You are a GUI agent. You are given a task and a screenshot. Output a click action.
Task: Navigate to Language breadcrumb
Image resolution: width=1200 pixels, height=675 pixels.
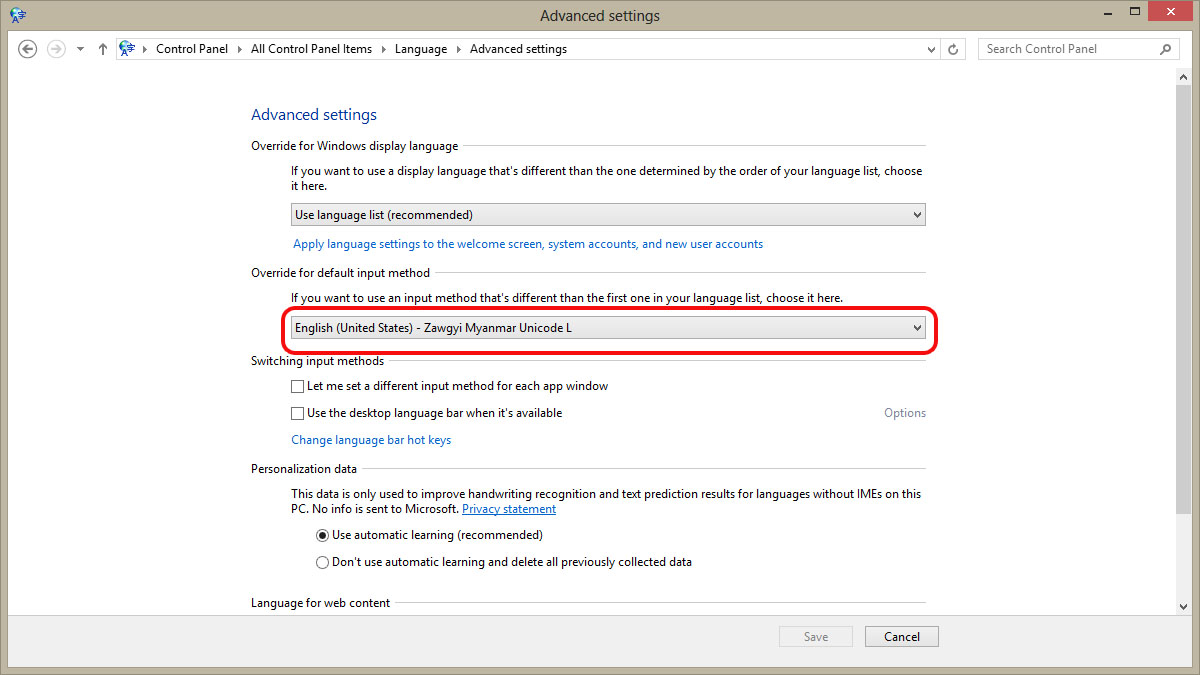point(421,49)
